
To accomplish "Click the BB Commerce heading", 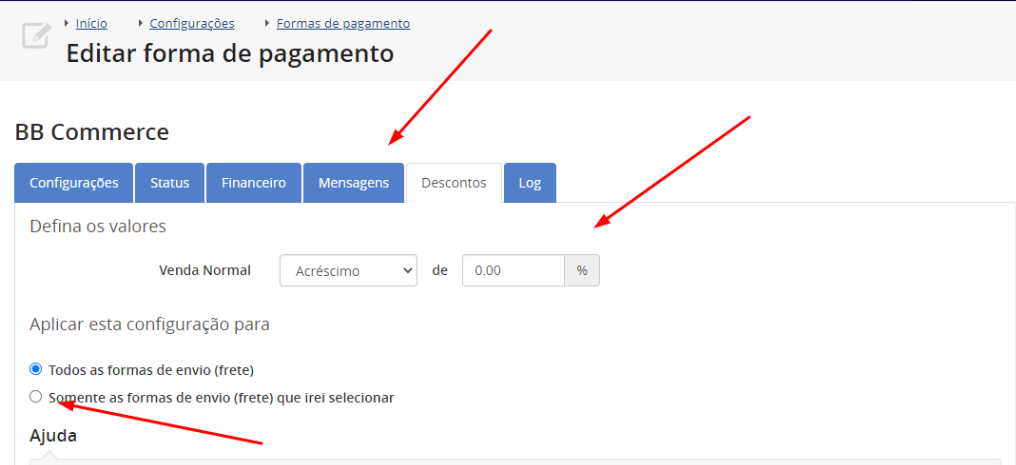I will click(x=91, y=132).
